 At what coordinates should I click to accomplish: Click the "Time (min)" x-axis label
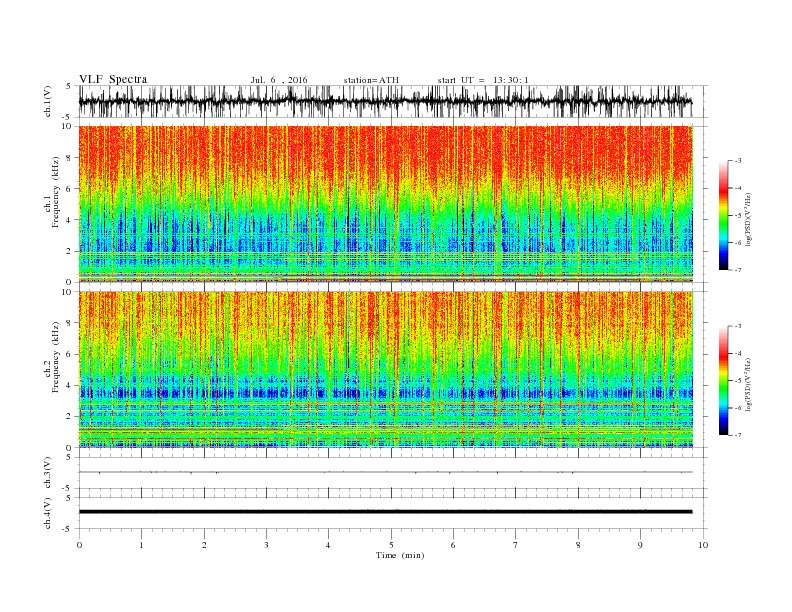click(400, 555)
